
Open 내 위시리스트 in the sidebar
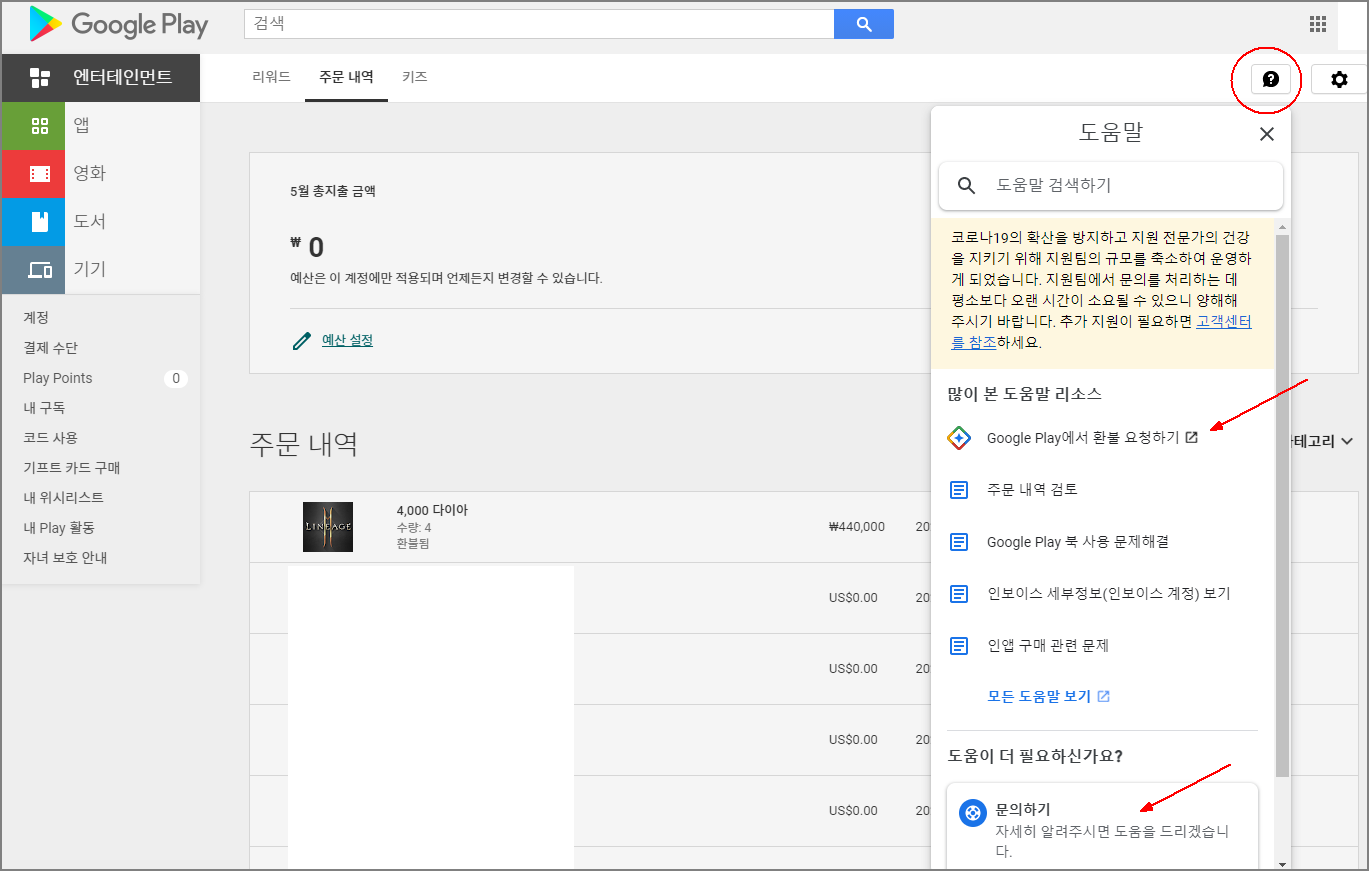point(63,498)
